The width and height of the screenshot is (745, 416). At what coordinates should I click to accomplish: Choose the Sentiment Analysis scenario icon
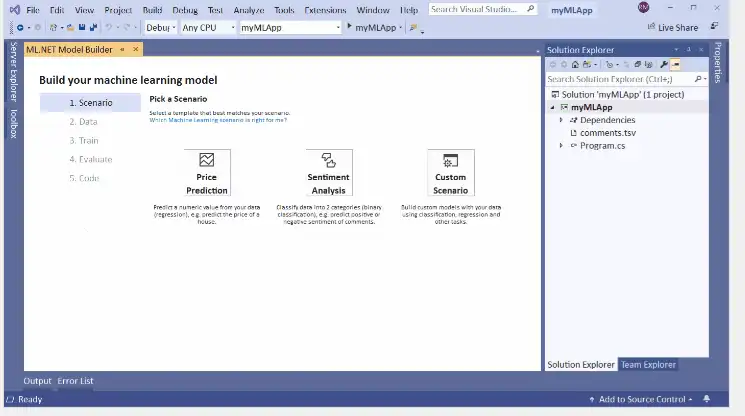[328, 160]
